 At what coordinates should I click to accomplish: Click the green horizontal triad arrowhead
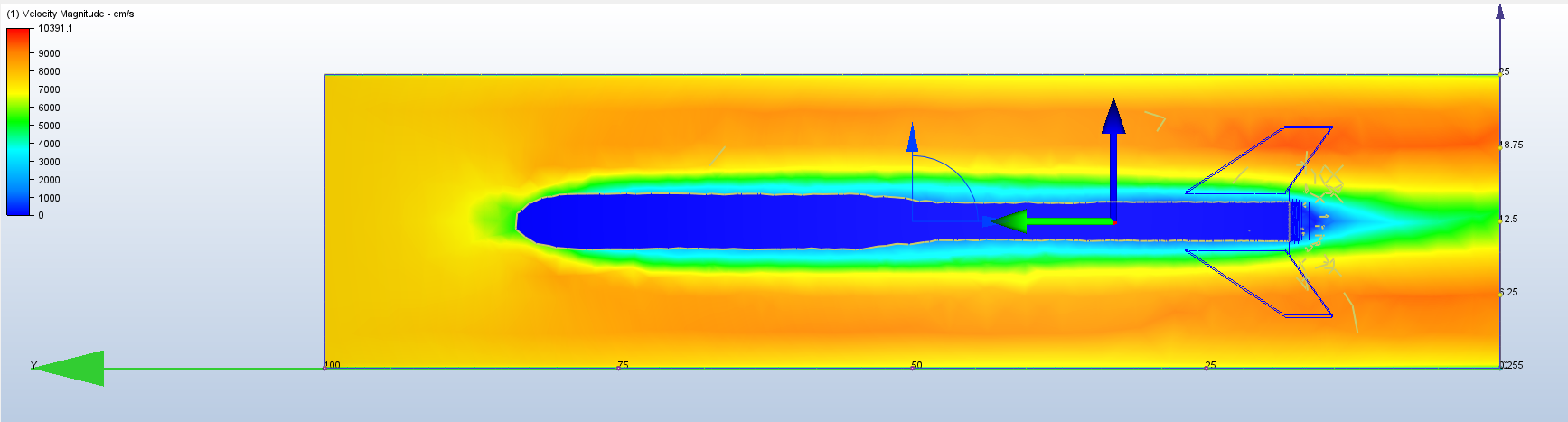(1009, 221)
